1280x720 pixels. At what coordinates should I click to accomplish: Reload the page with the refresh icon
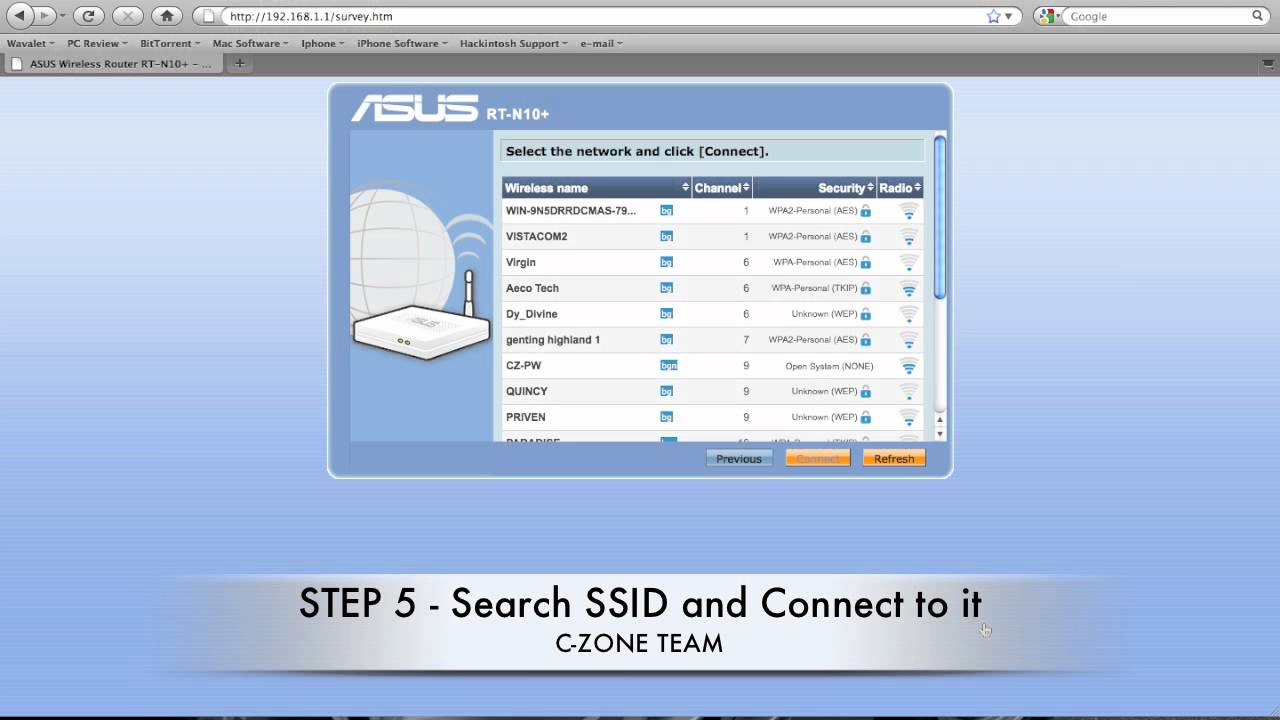(x=88, y=16)
